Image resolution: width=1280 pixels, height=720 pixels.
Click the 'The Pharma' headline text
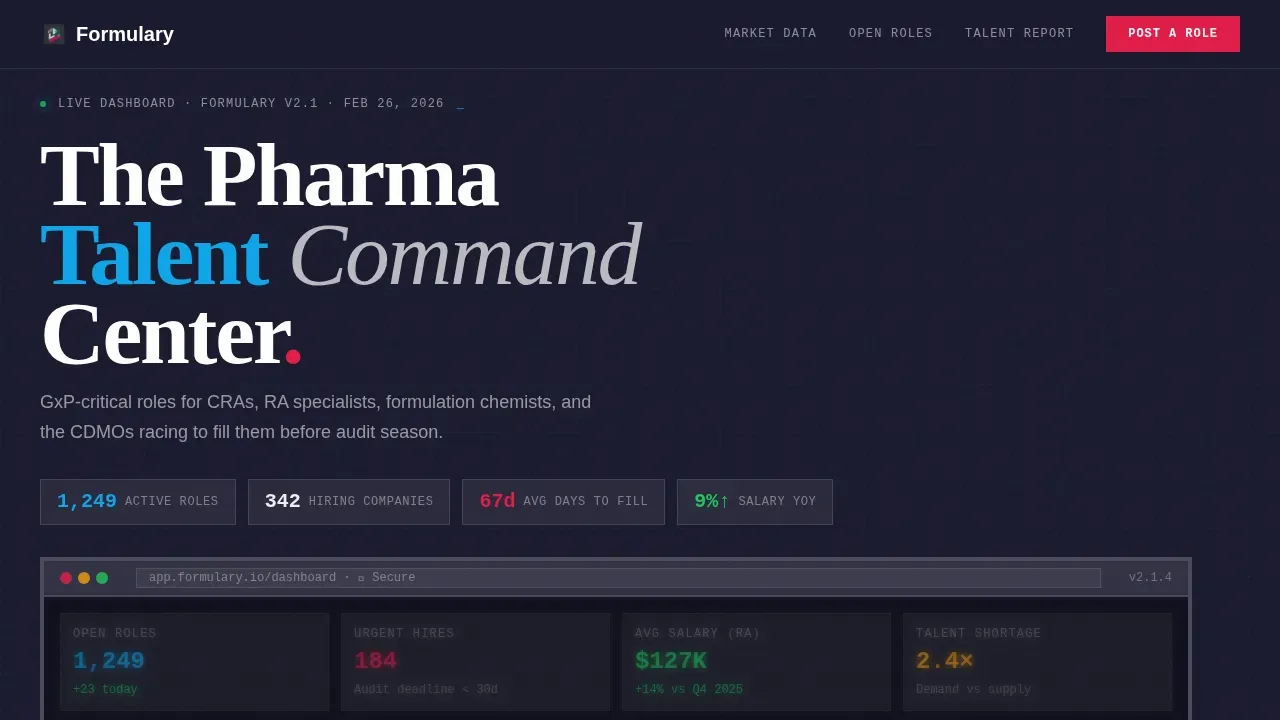click(x=269, y=176)
